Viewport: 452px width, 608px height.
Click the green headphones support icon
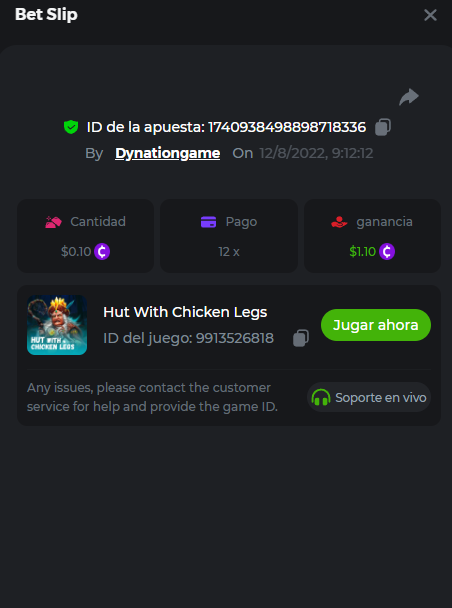coord(321,397)
